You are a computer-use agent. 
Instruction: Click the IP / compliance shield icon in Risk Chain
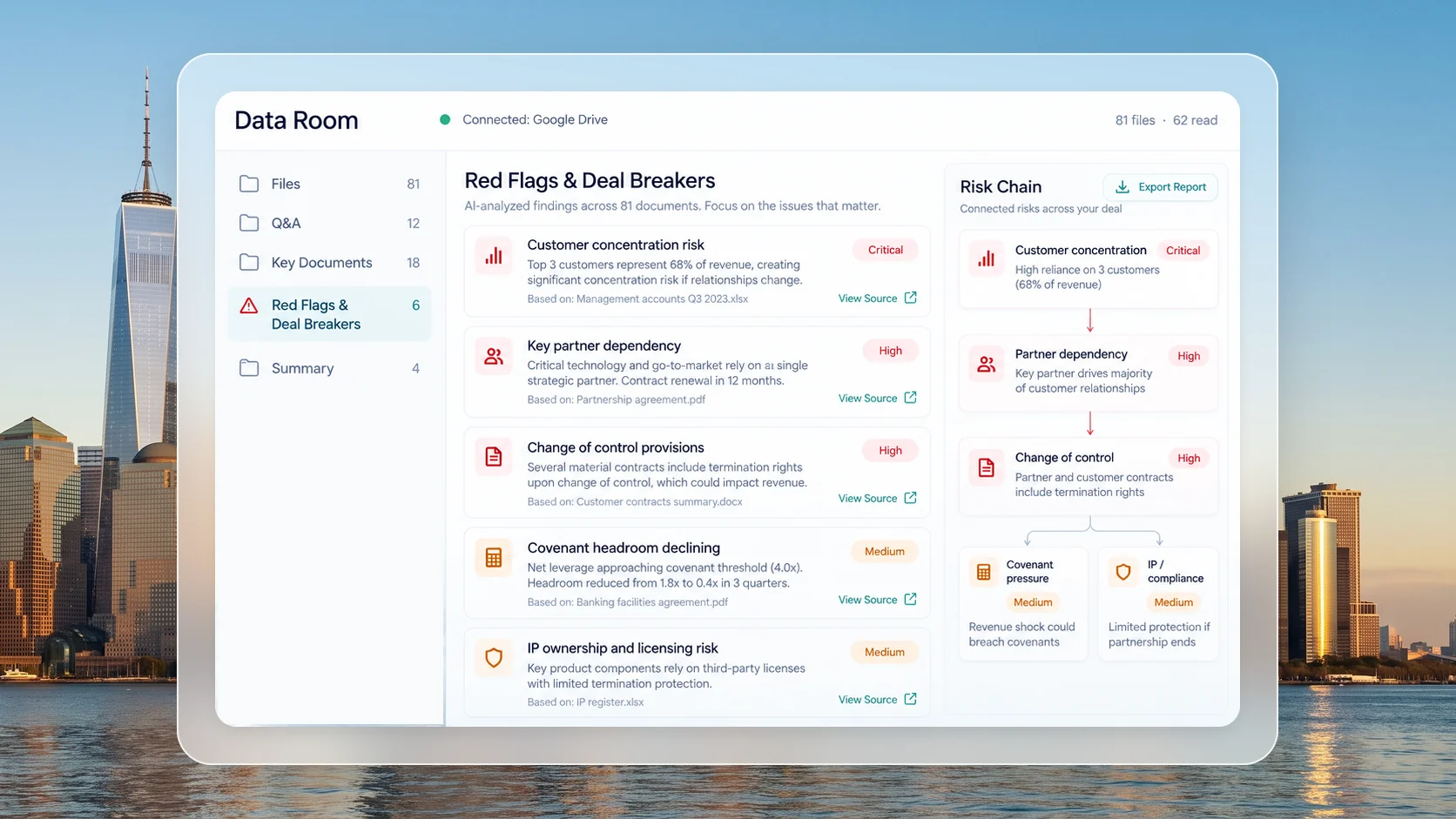pos(1123,572)
